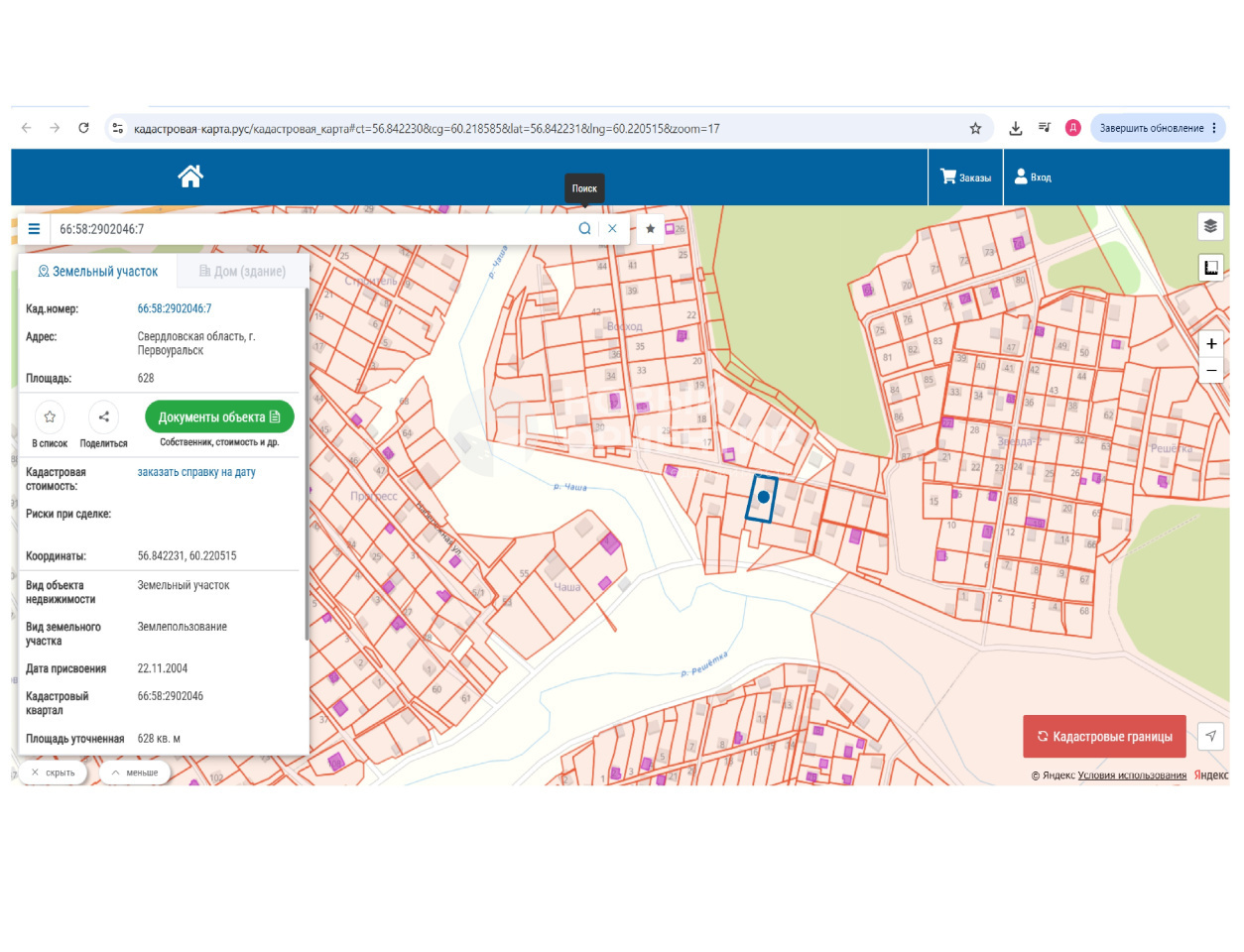Collapse details with меньше button
The width and height of the screenshot is (1244, 952).
135,773
